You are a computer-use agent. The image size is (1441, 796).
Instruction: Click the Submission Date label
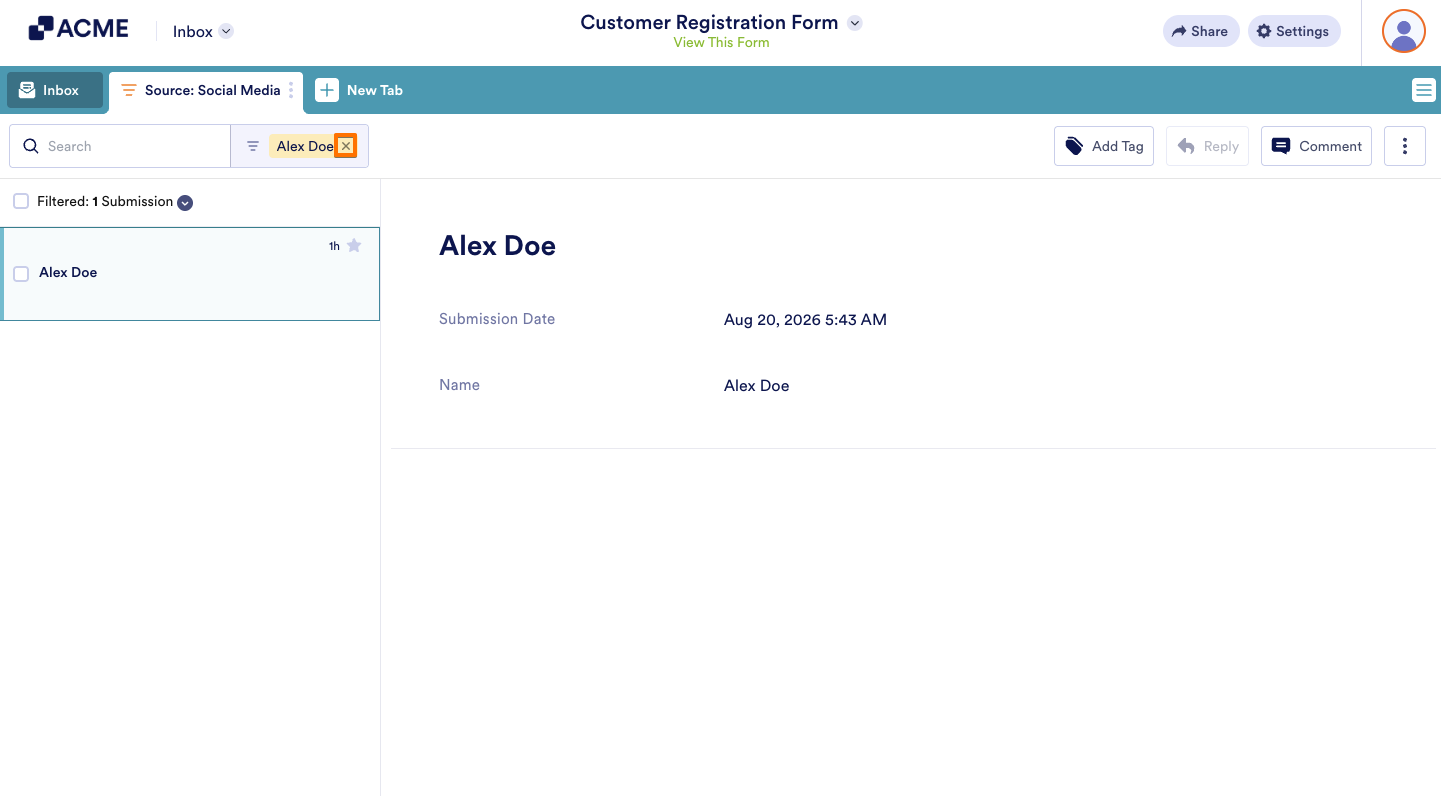tap(497, 319)
